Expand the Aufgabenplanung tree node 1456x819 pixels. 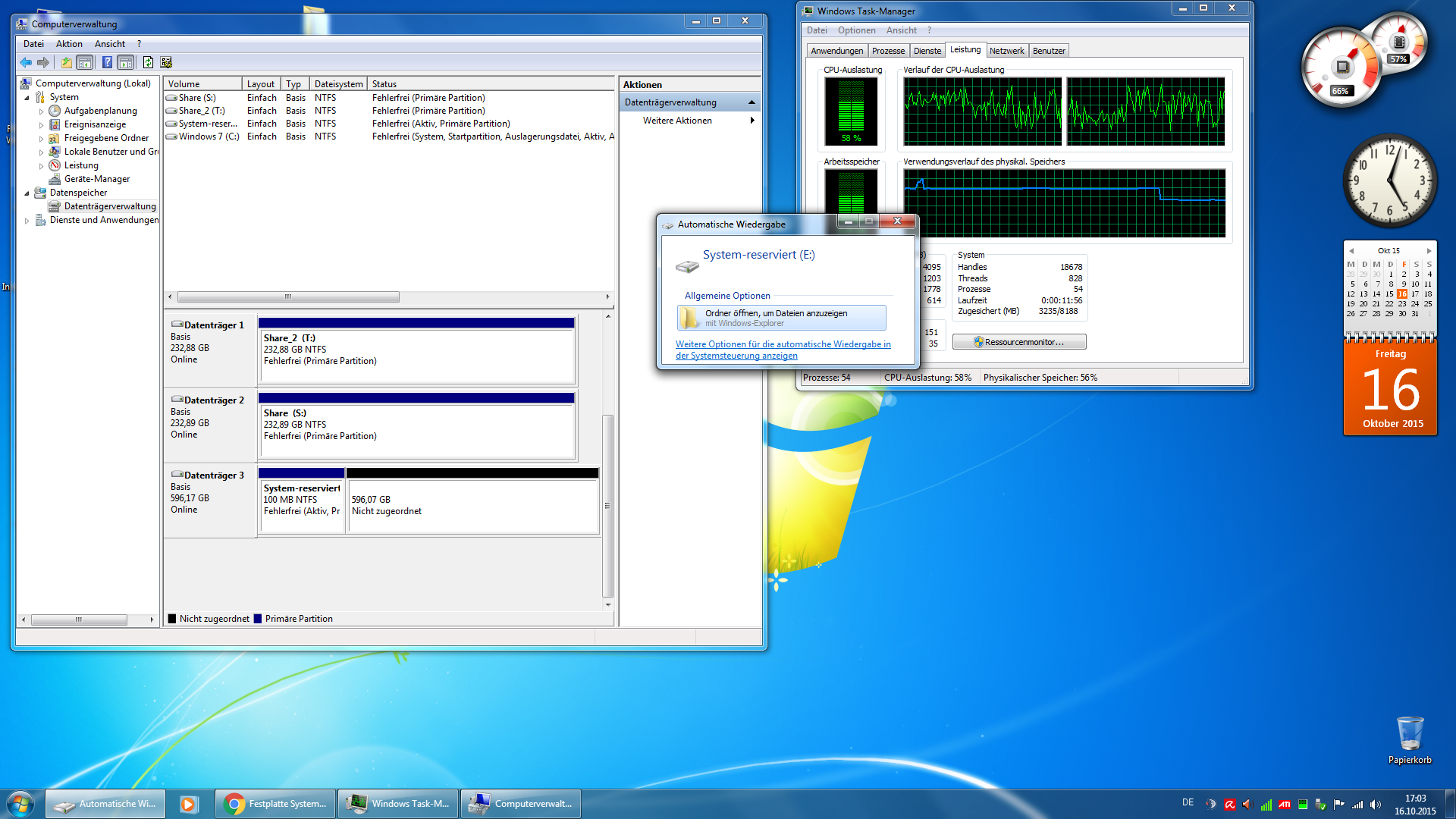point(42,111)
